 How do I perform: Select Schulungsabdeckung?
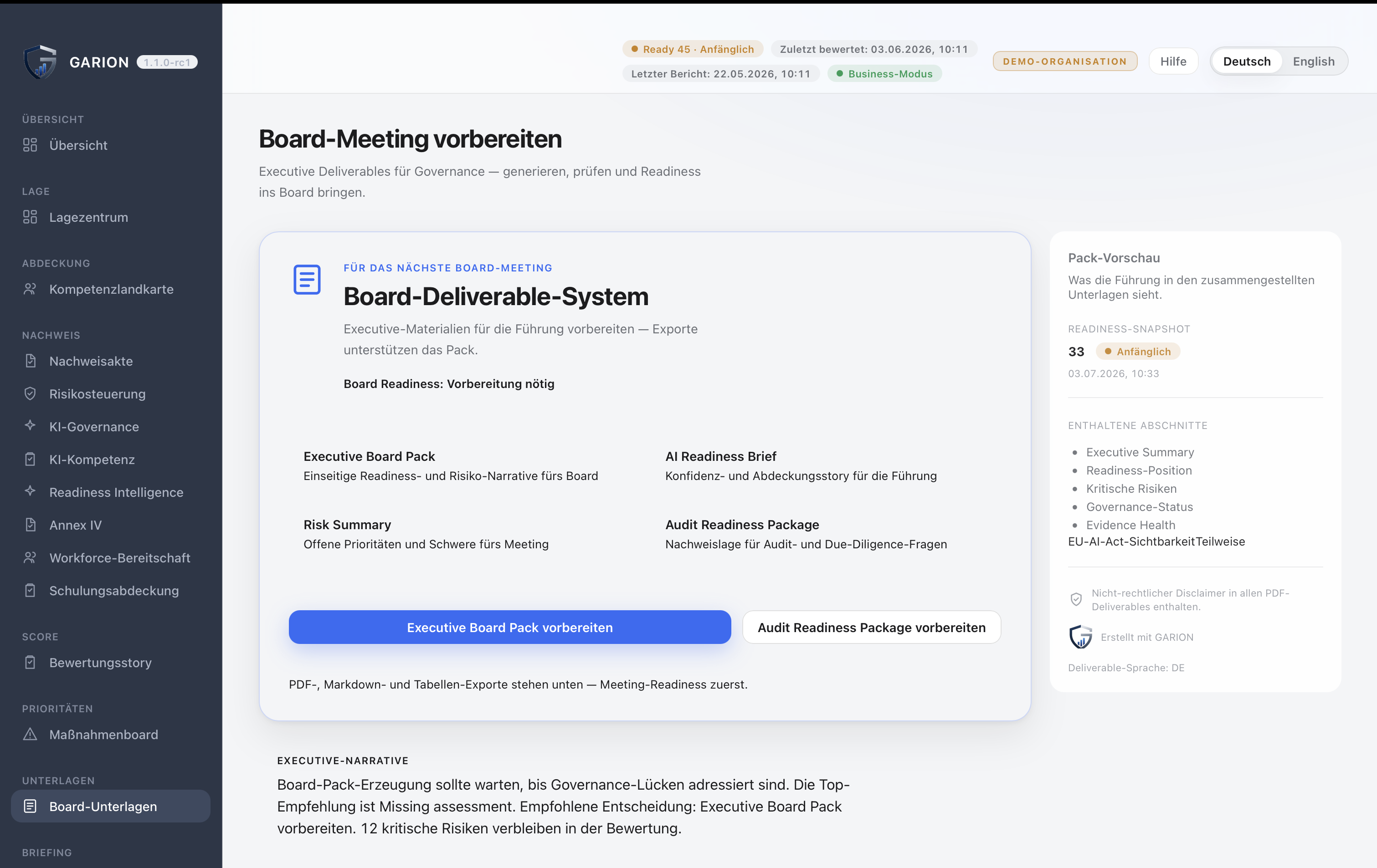(110, 590)
